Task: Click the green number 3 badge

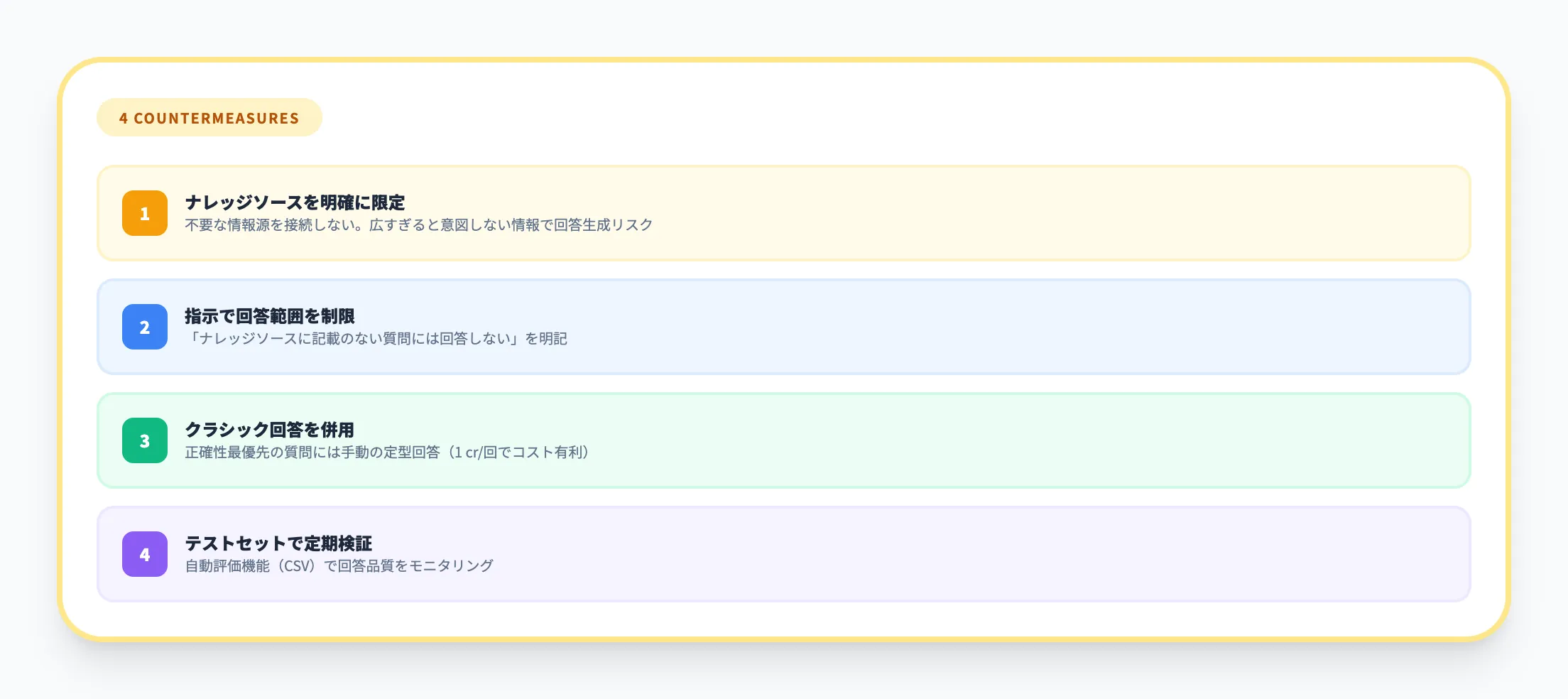Action: click(x=145, y=441)
